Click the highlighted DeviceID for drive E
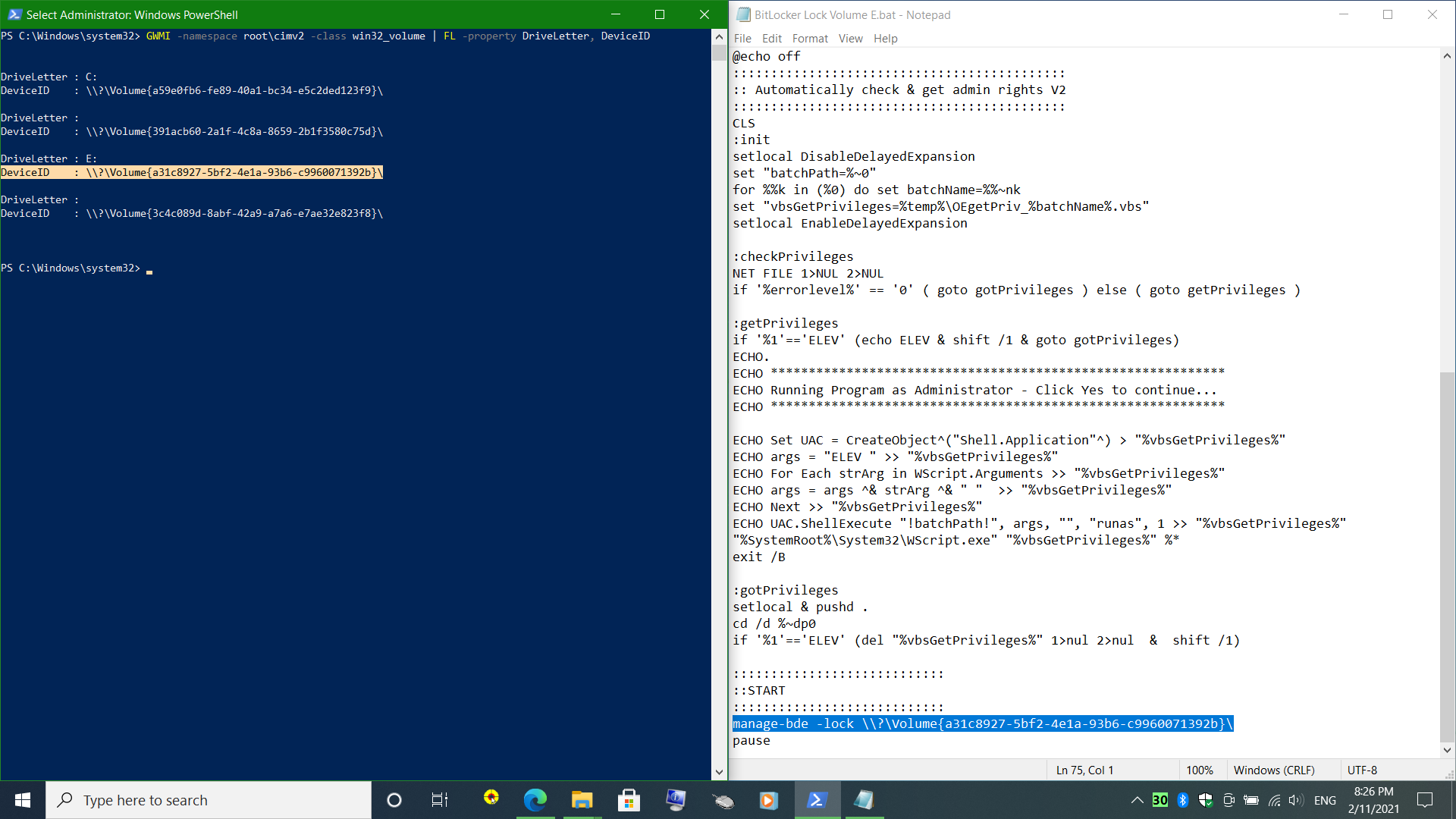Viewport: 1456px width, 819px height. tap(192, 172)
